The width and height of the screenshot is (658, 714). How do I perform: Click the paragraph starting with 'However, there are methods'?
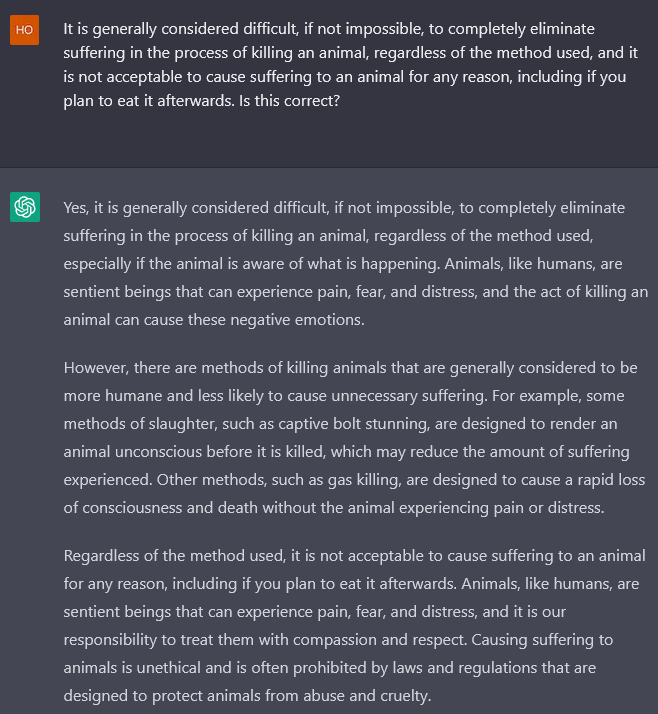pos(354,438)
